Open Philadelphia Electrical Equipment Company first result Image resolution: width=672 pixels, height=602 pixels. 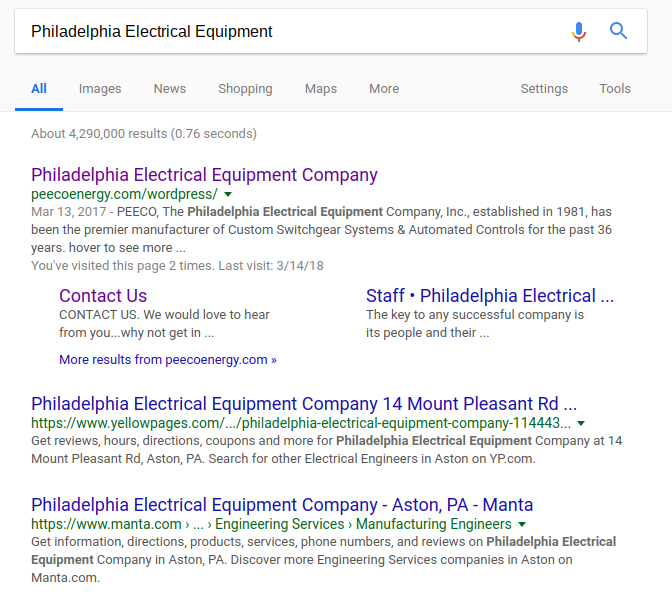click(204, 175)
